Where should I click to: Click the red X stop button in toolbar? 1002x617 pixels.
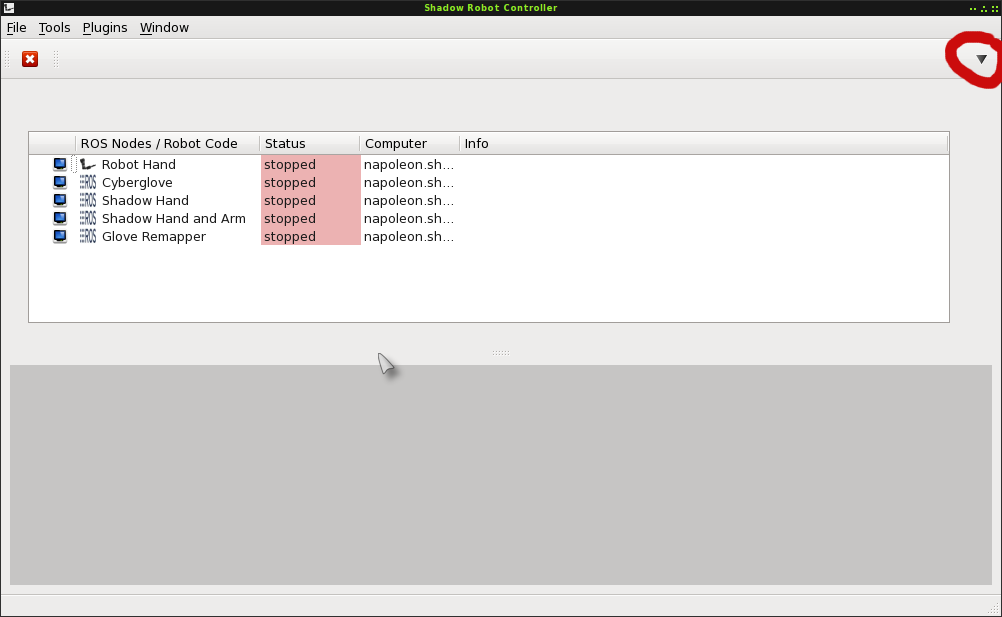pyautogui.click(x=30, y=59)
